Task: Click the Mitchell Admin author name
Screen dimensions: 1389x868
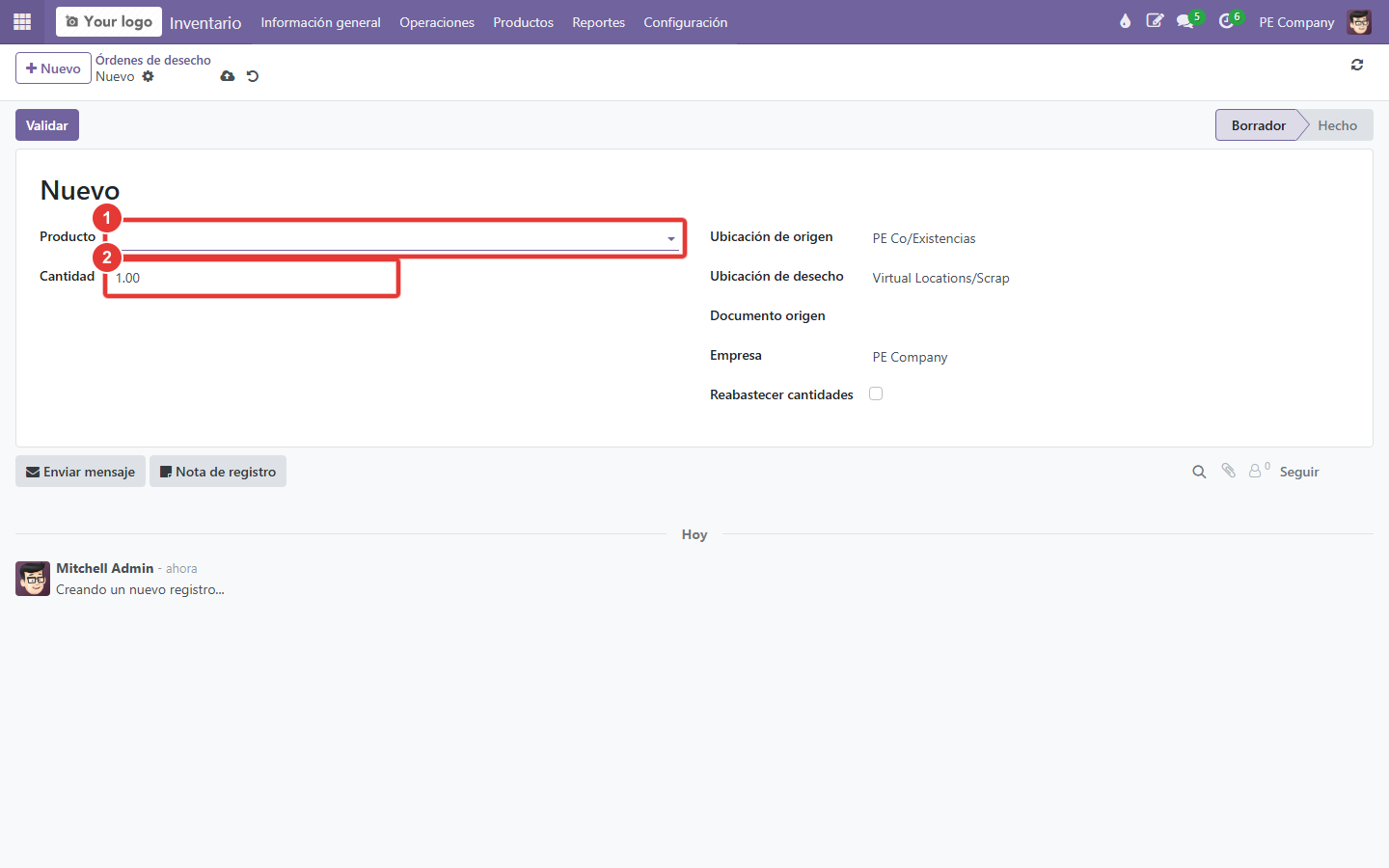Action: [x=105, y=568]
